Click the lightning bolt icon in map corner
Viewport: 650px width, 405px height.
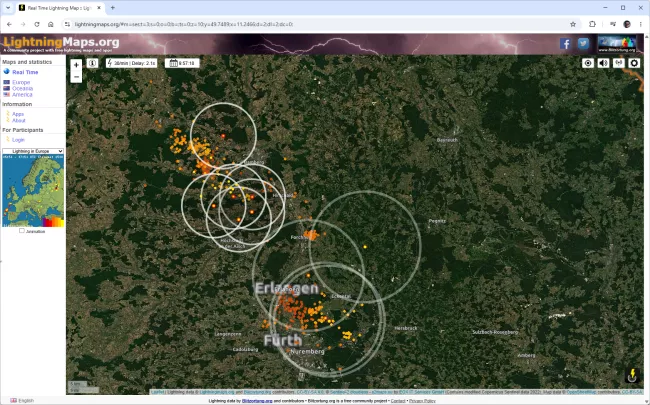[x=632, y=375]
